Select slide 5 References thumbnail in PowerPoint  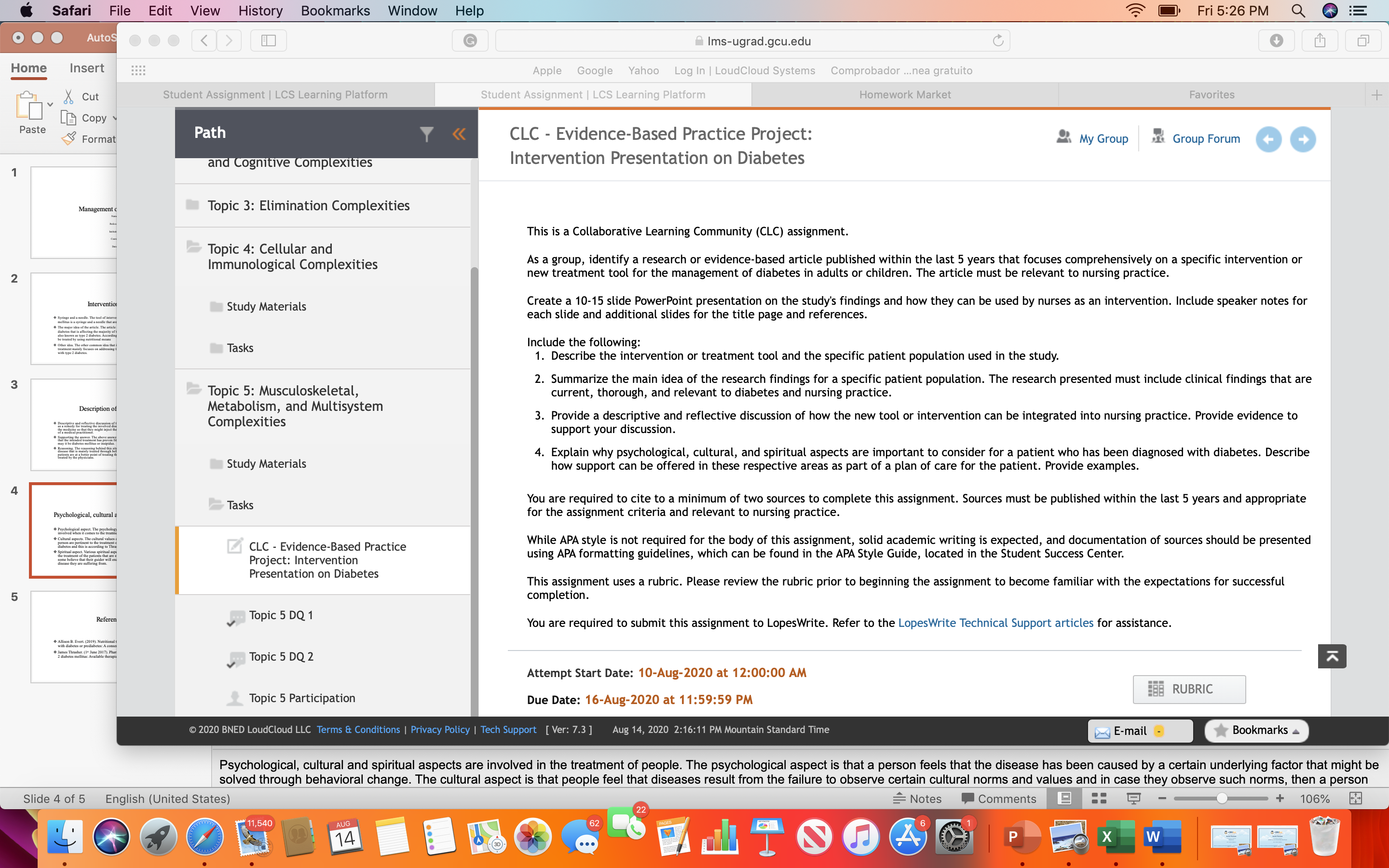click(x=73, y=637)
